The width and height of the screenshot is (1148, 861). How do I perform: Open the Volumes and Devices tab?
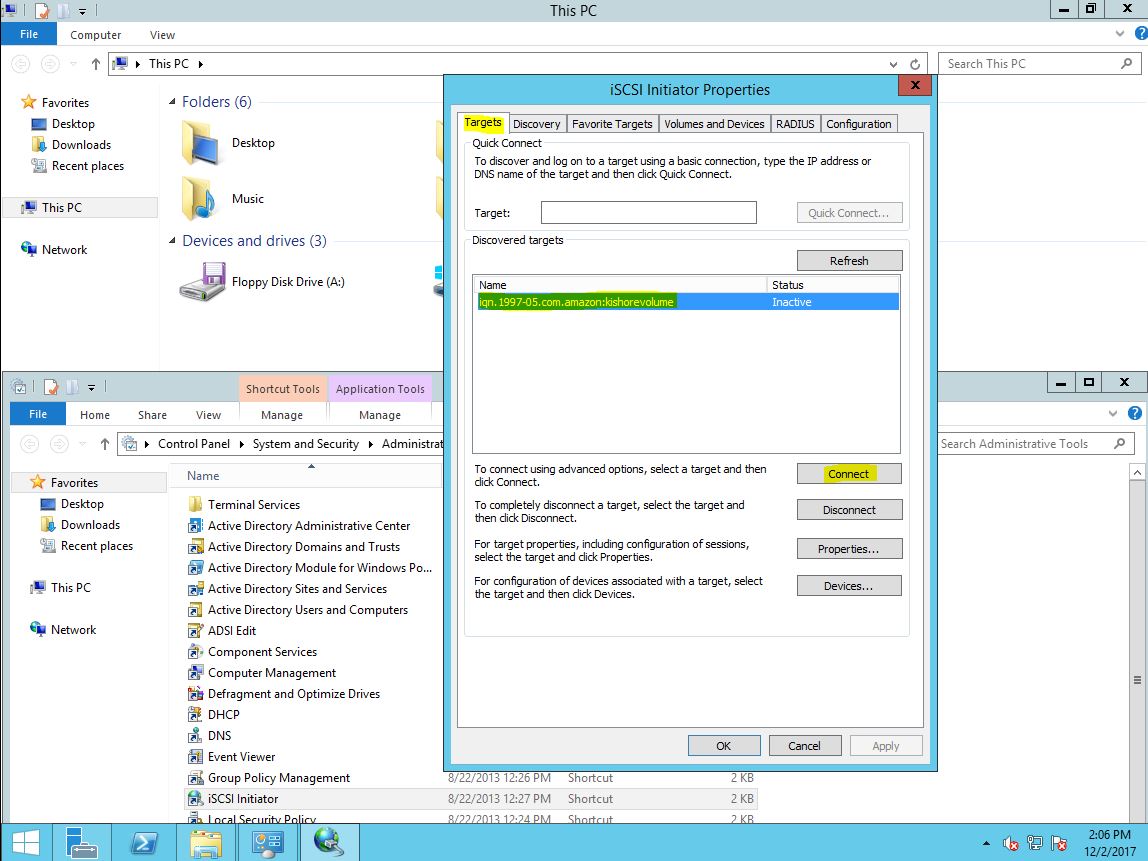pyautogui.click(x=714, y=124)
